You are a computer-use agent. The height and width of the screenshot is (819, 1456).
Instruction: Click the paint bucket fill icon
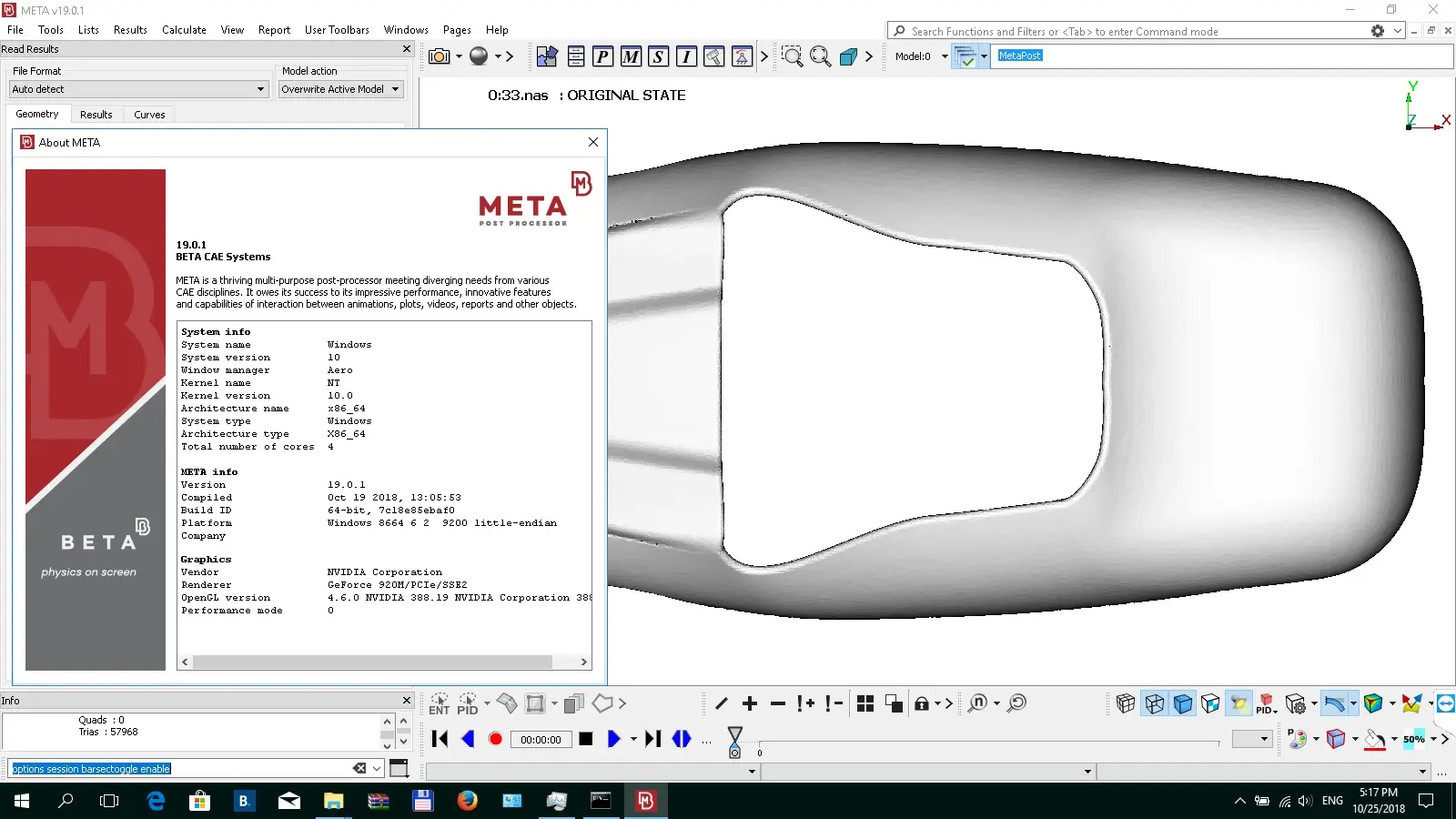(x=1374, y=739)
